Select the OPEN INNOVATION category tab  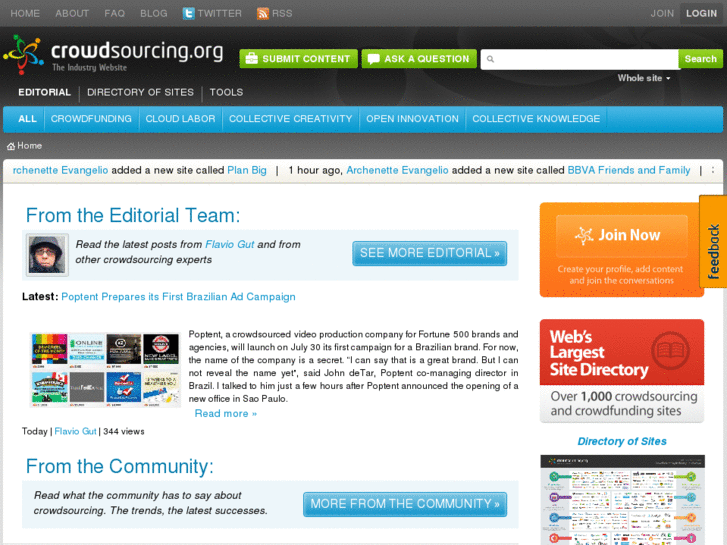tap(412, 119)
